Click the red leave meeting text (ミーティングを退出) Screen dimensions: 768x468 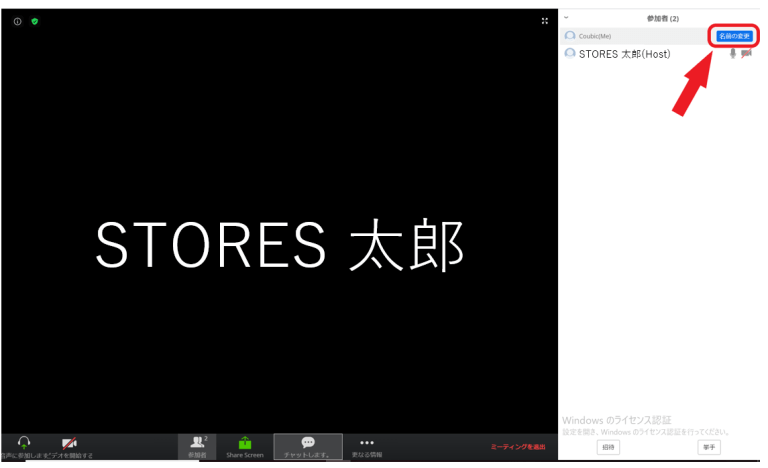(518, 446)
